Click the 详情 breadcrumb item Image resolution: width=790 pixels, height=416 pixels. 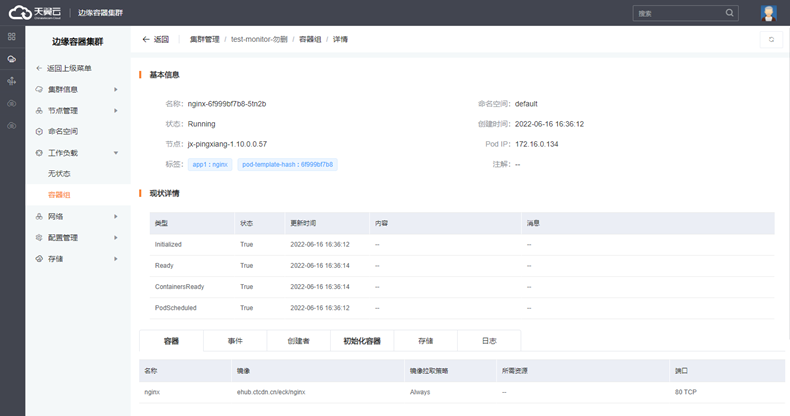340,39
